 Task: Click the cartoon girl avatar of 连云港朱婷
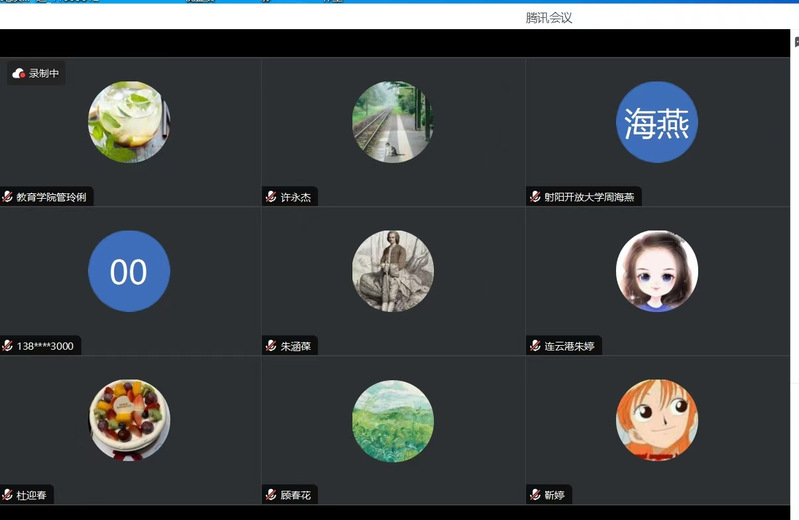point(656,271)
